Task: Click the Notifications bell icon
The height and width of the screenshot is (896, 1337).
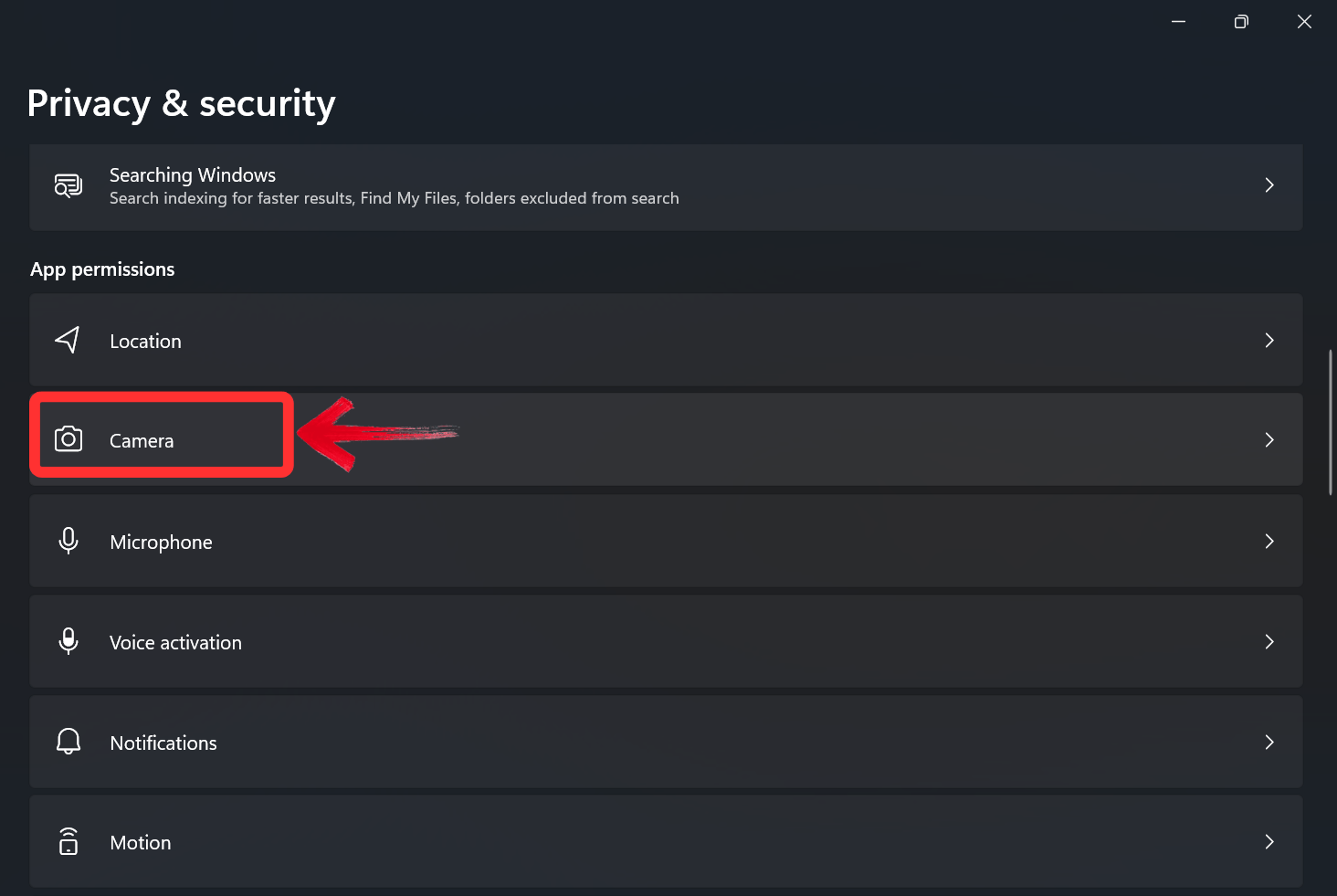Action: [x=68, y=742]
